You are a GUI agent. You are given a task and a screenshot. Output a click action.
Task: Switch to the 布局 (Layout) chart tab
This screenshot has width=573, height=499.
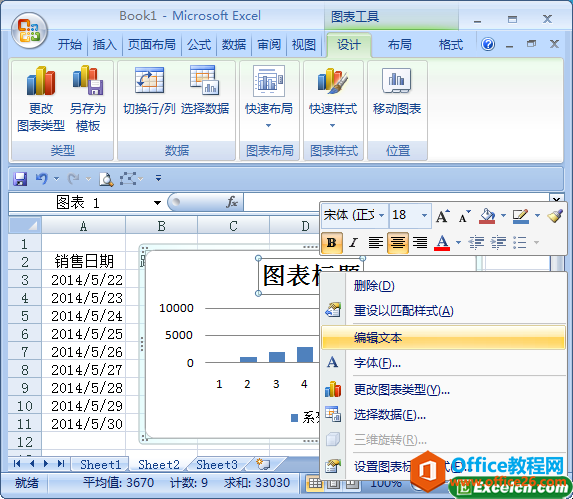point(399,45)
